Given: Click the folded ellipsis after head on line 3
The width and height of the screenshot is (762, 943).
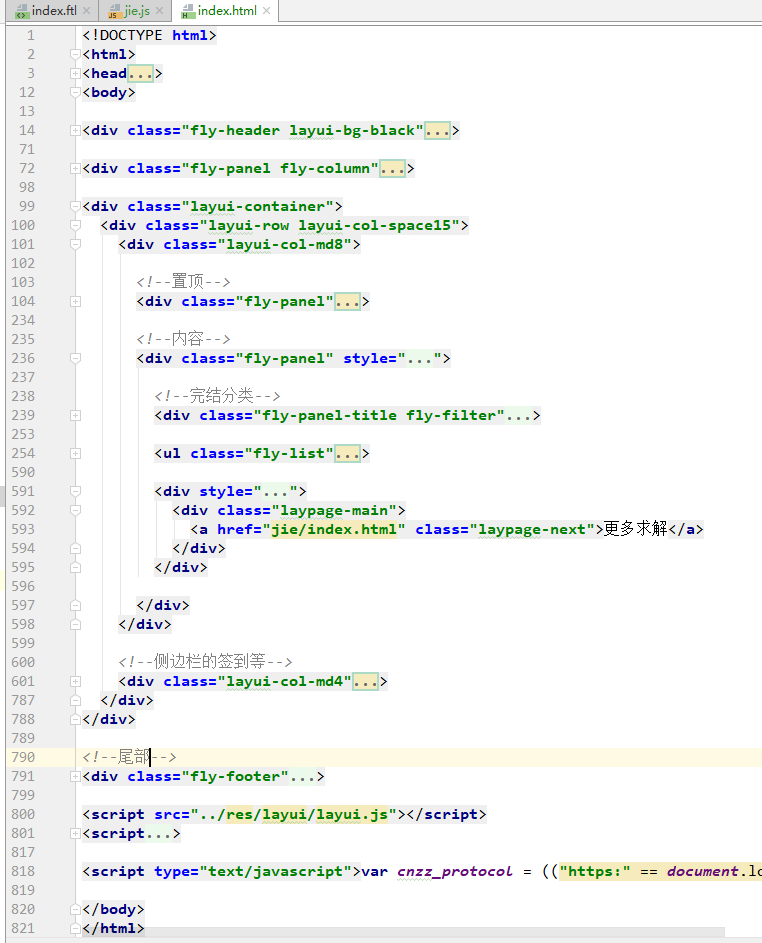Looking at the screenshot, I should 140,74.
